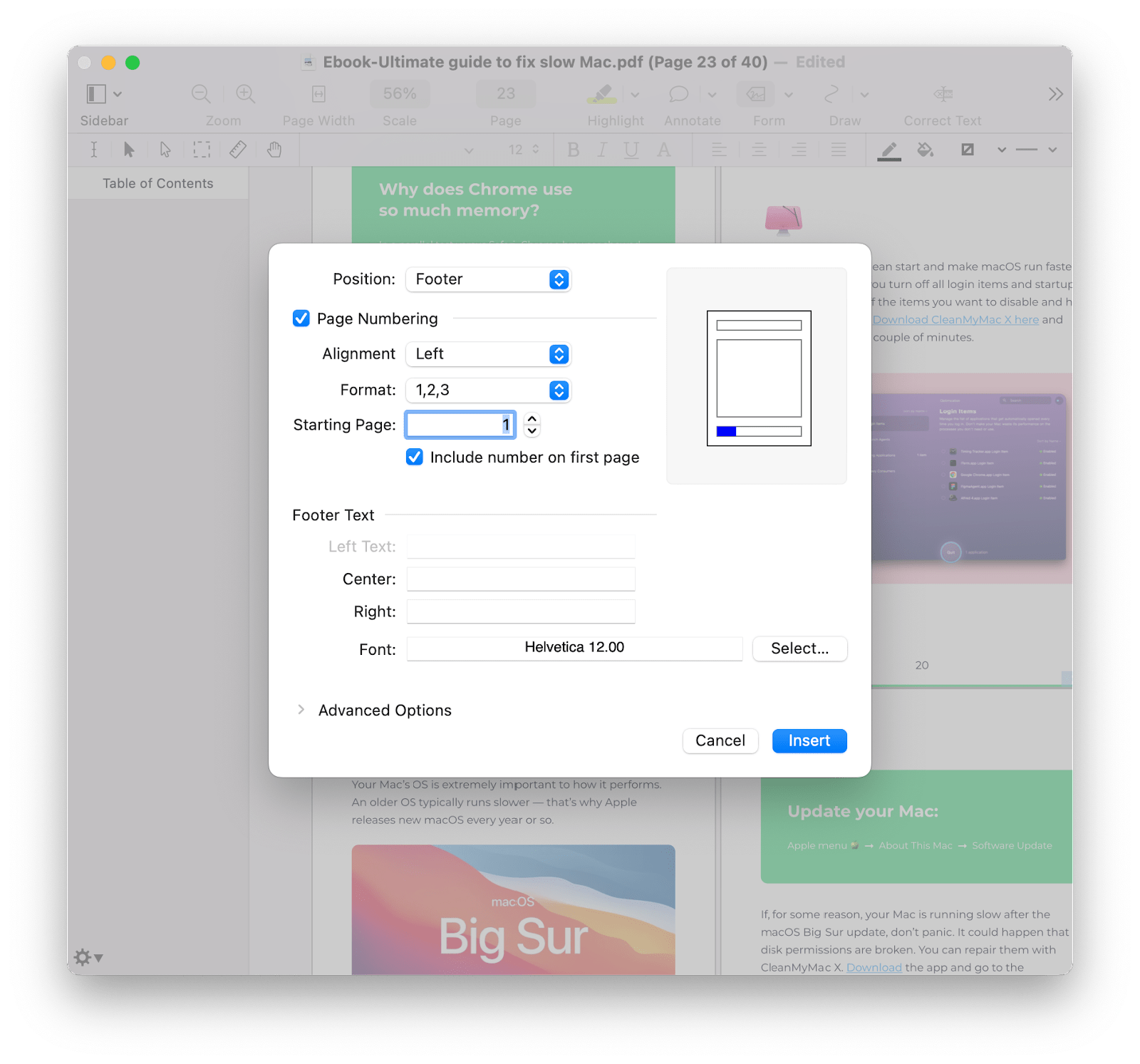Click Select to change the footer font
1140x1064 pixels.
point(799,649)
